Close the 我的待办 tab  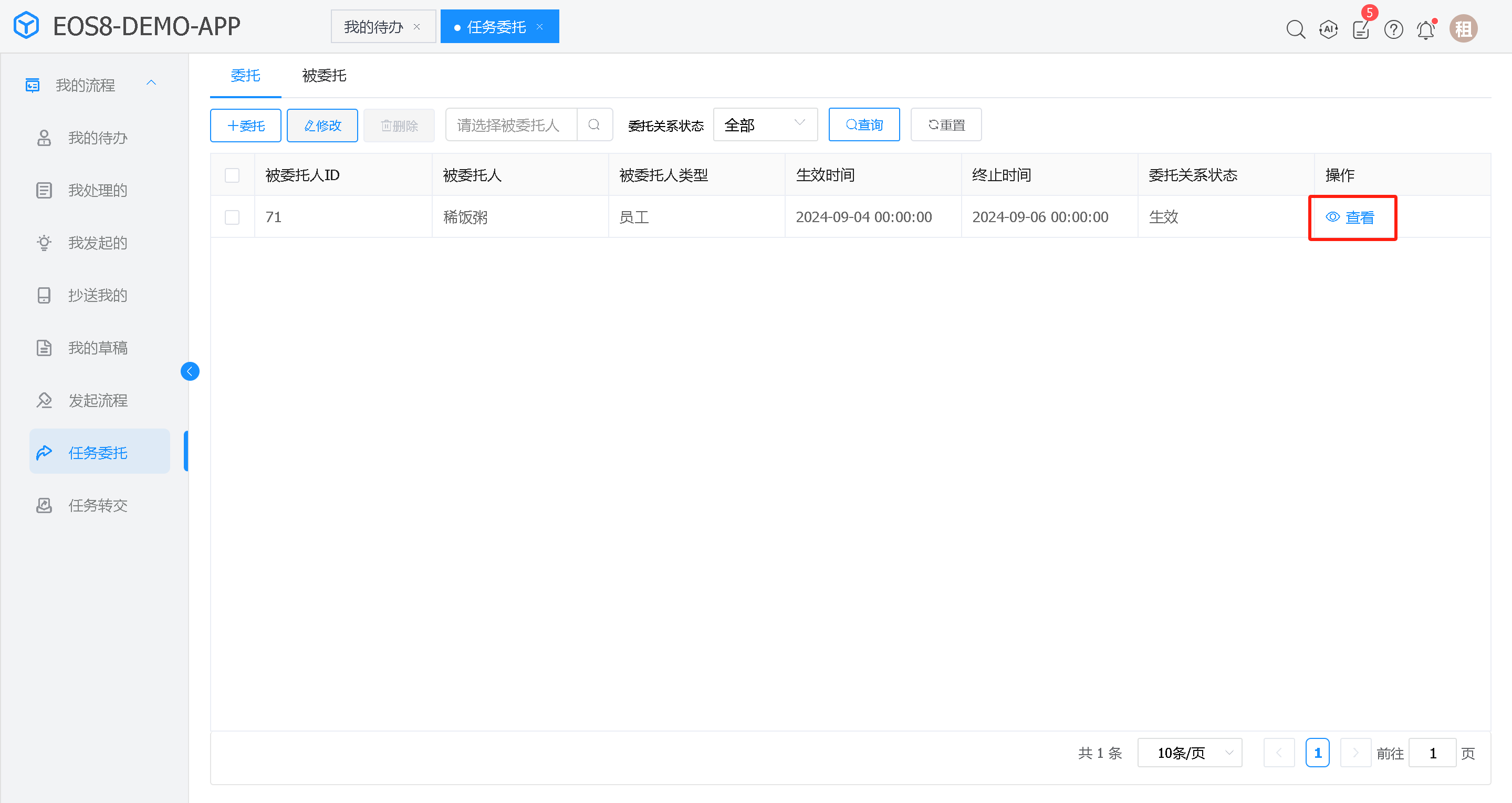[417, 27]
